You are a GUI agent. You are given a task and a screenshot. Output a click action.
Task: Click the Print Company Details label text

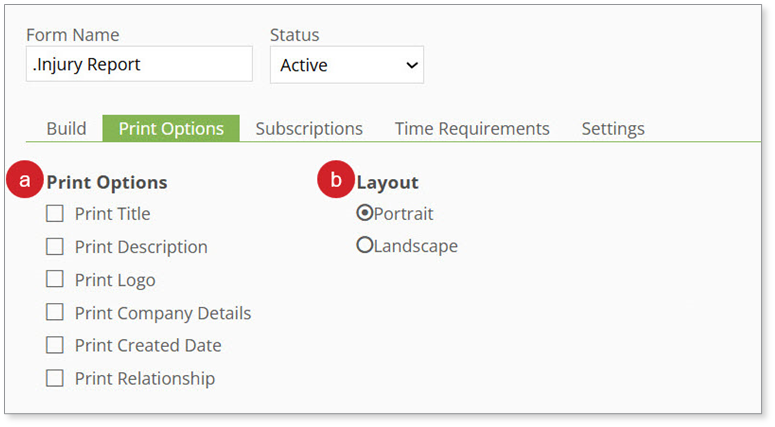coord(163,313)
